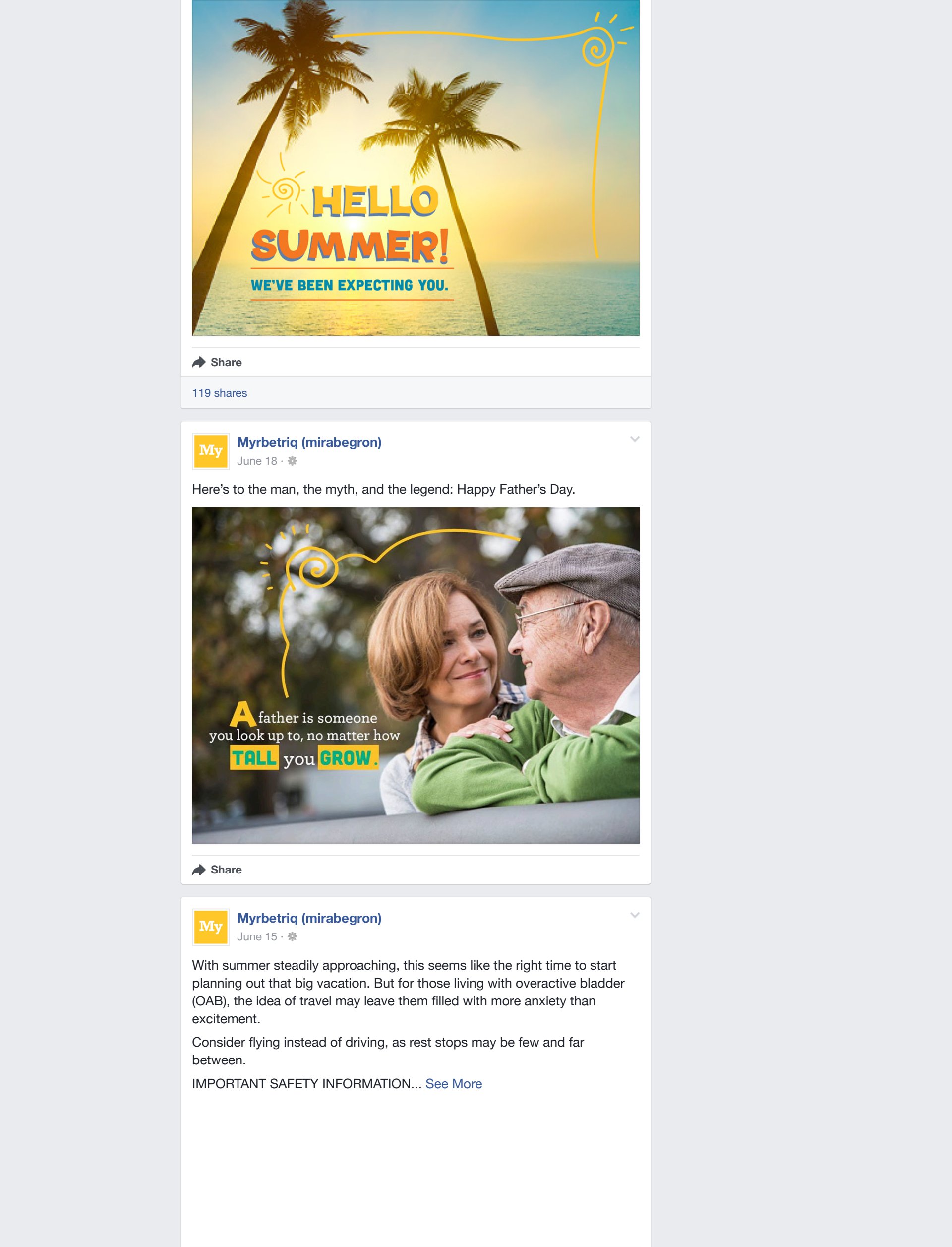The image size is (952, 1247).
Task: Share the Father's Day post
Action: (217, 870)
